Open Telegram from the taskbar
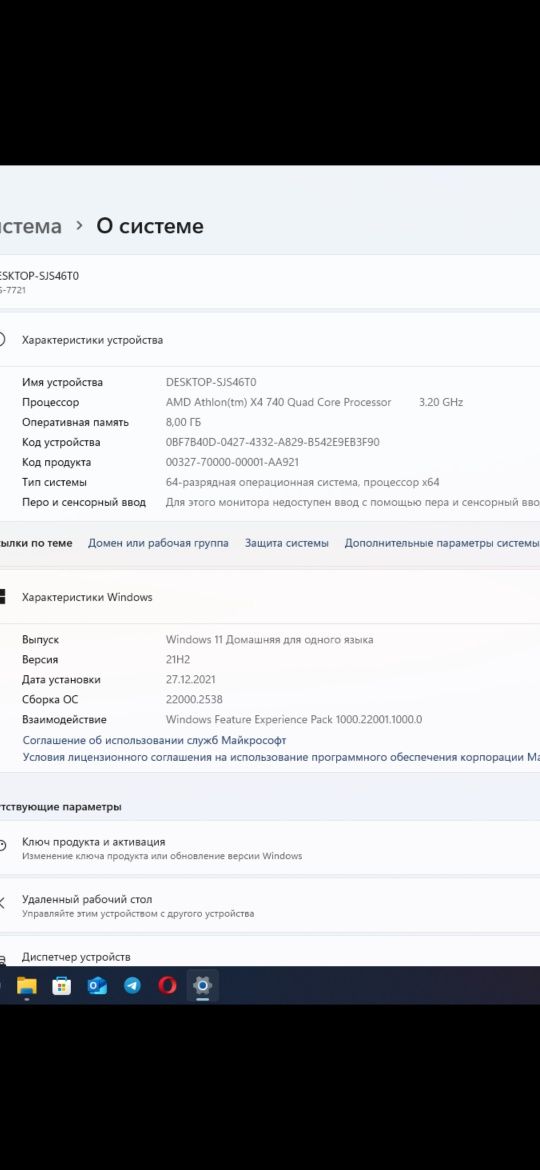 (132, 986)
